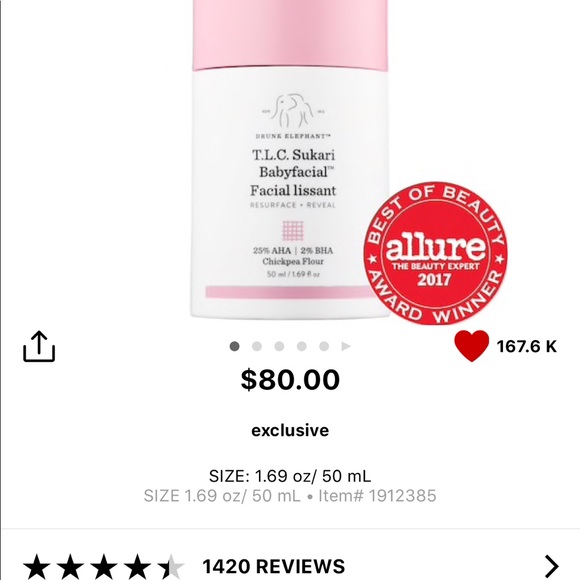
Task: Tap the share icon
Action: click(39, 346)
